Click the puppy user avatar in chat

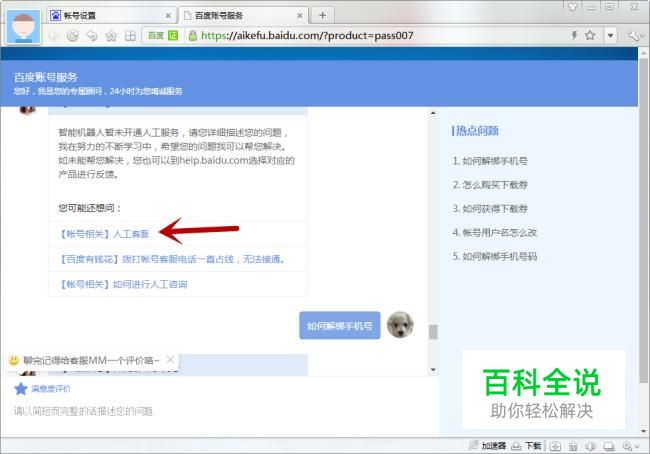point(400,325)
